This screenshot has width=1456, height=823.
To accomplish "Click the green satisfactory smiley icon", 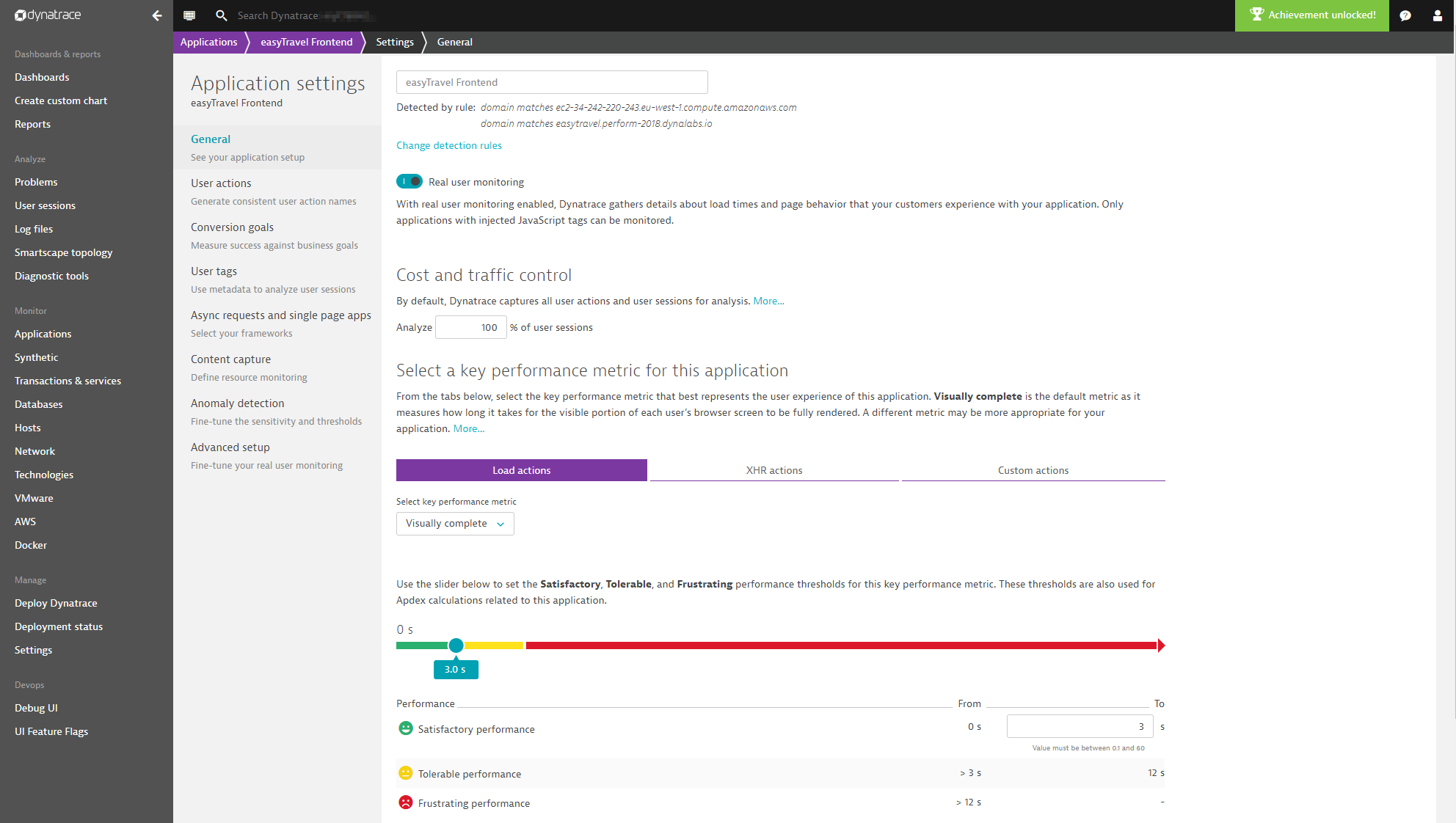I will pyautogui.click(x=405, y=728).
